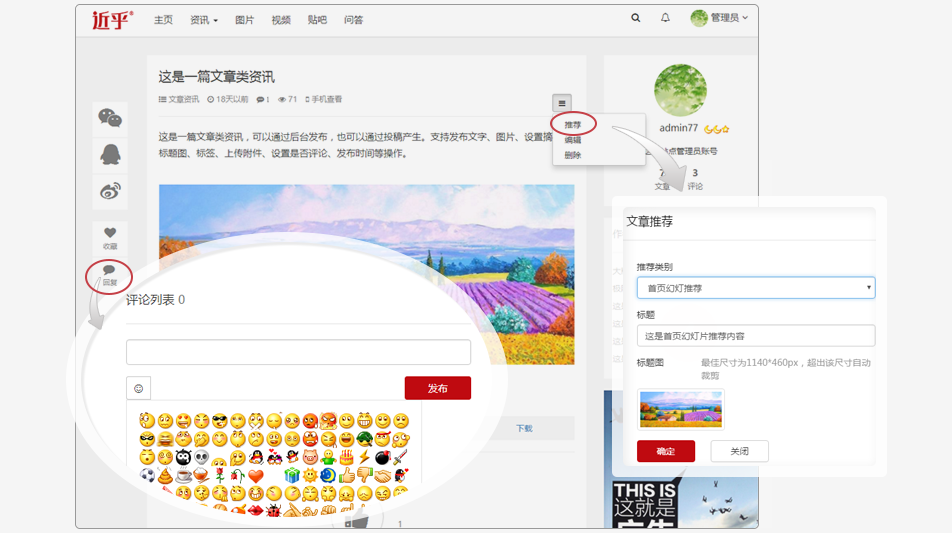The image size is (952, 533).
Task: Click the admin77 username link
Action: coord(679,128)
